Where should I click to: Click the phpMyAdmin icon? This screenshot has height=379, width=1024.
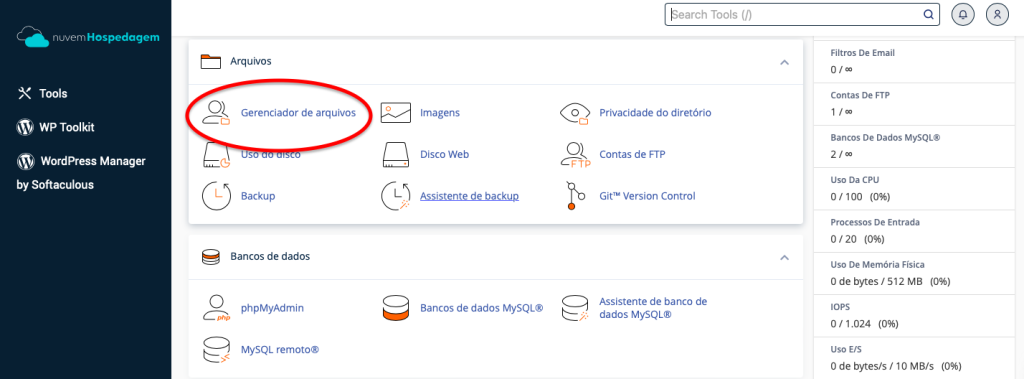point(216,308)
